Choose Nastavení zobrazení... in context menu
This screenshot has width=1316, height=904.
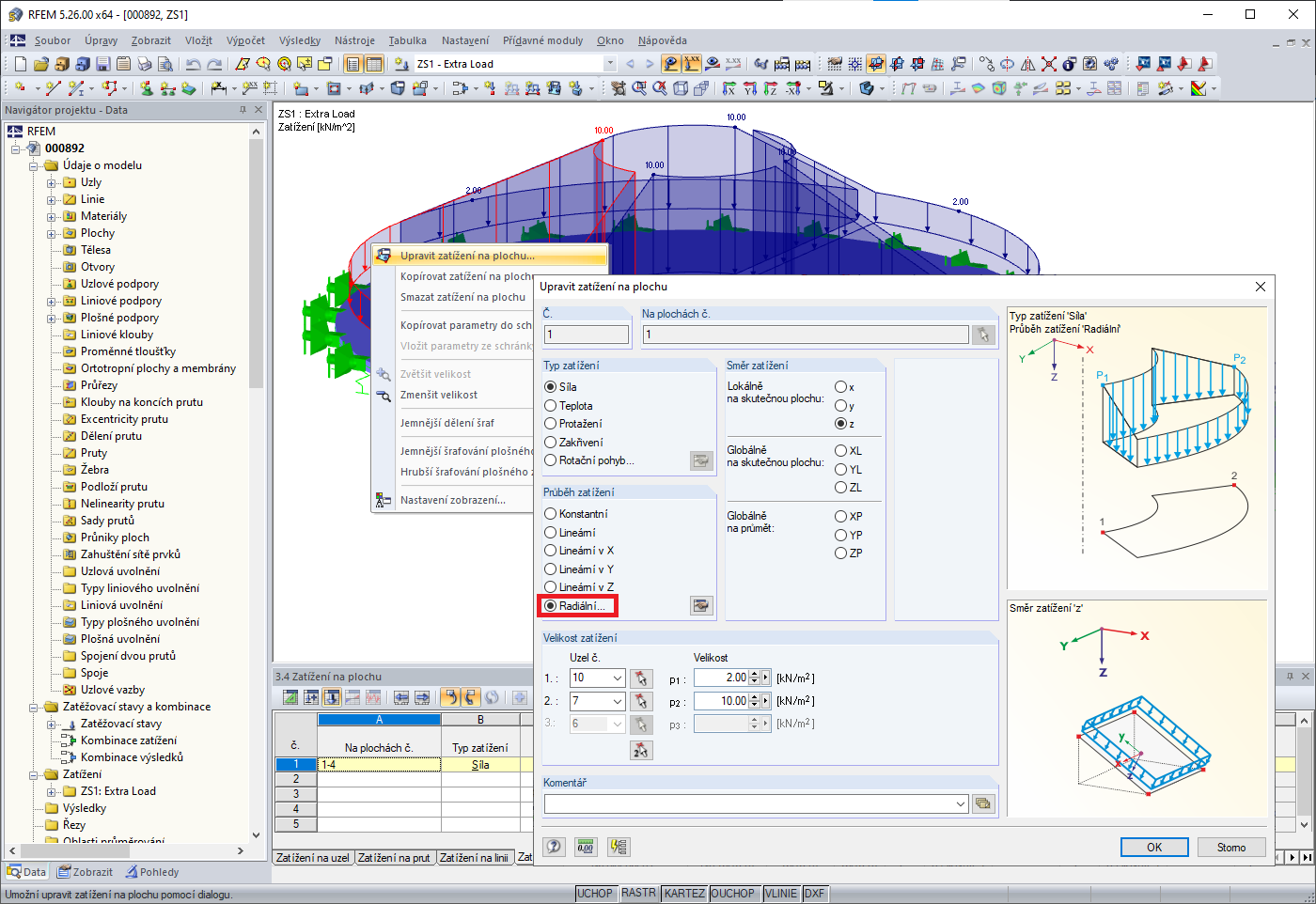coord(453,500)
